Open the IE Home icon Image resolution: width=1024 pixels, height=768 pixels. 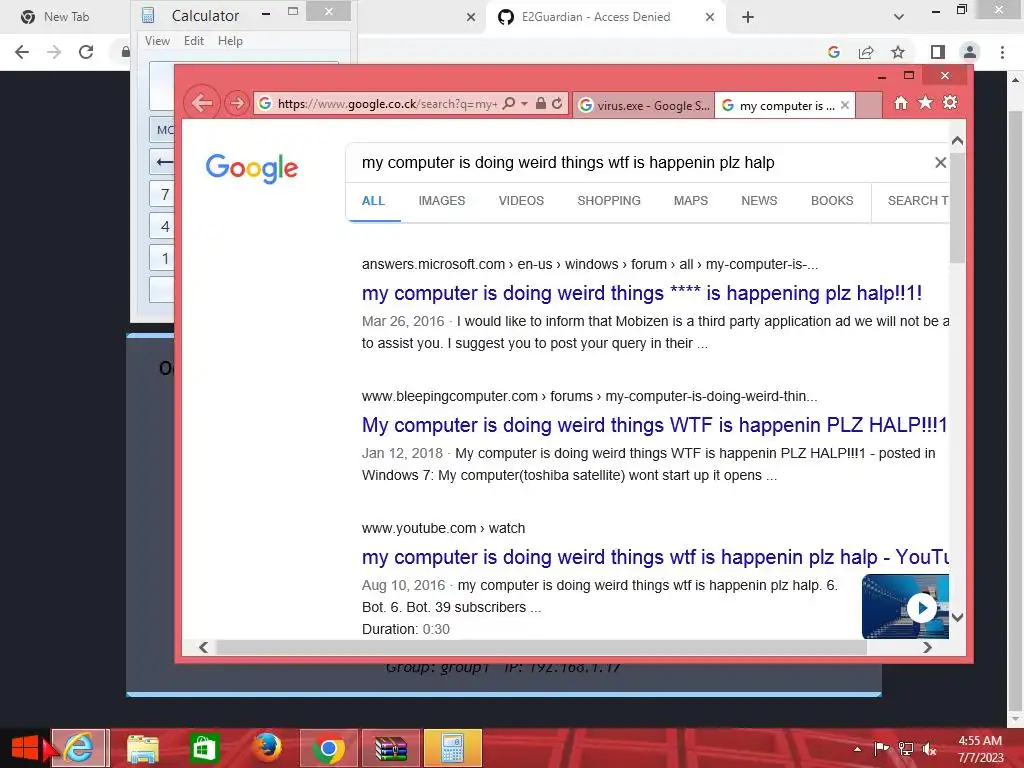901,103
